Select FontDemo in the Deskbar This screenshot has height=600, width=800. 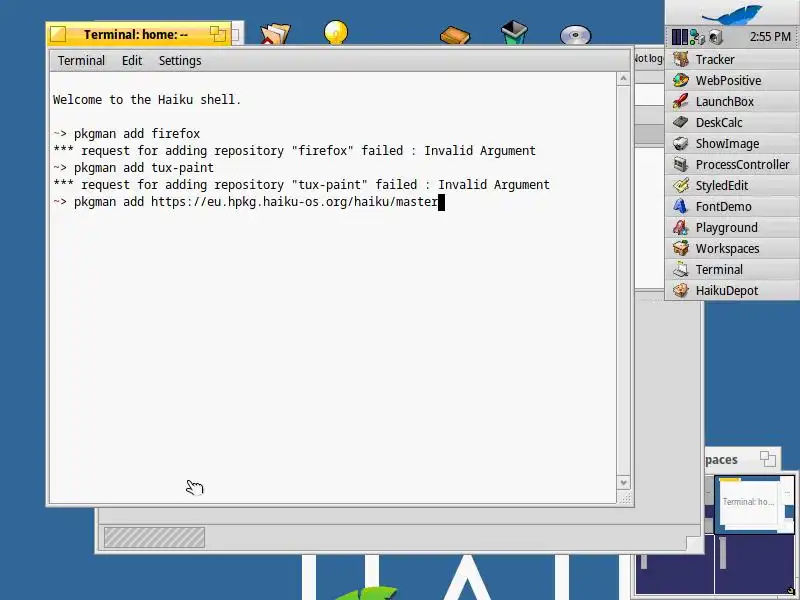732,206
